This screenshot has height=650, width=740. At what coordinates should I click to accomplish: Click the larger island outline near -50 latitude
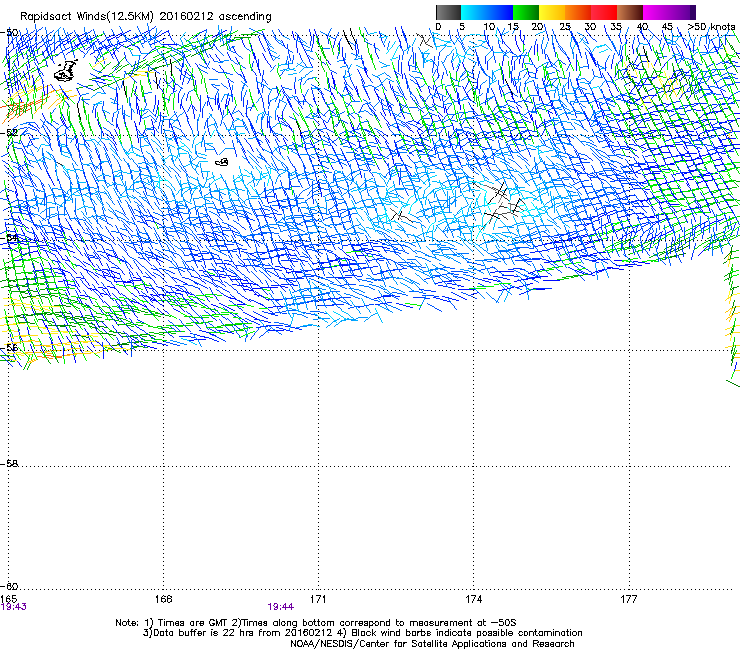(65, 71)
